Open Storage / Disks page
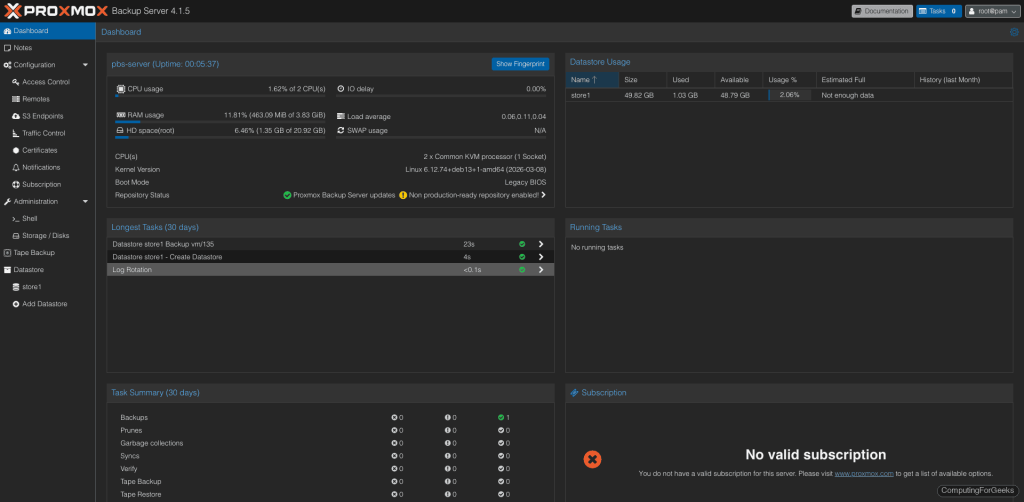This screenshot has width=1024, height=502. pyautogui.click(x=48, y=236)
